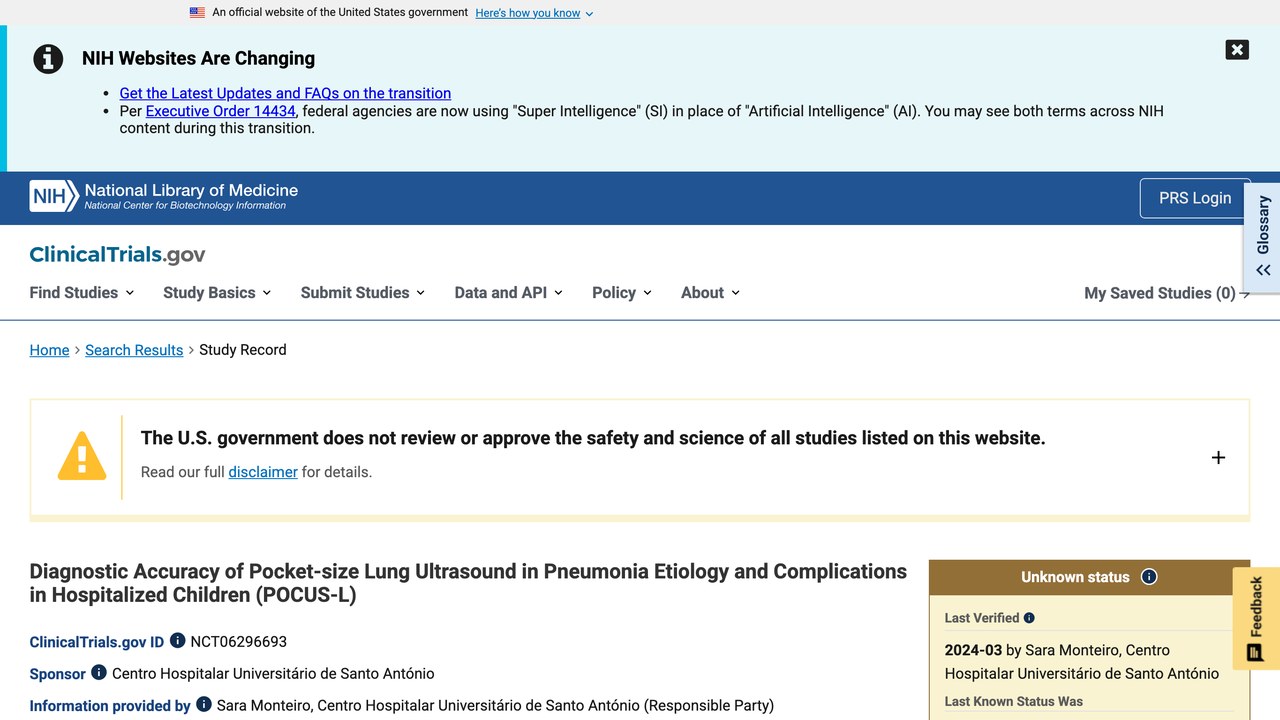Expand the disclaimer with the plus icon
This screenshot has height=720, width=1280.
coord(1218,457)
